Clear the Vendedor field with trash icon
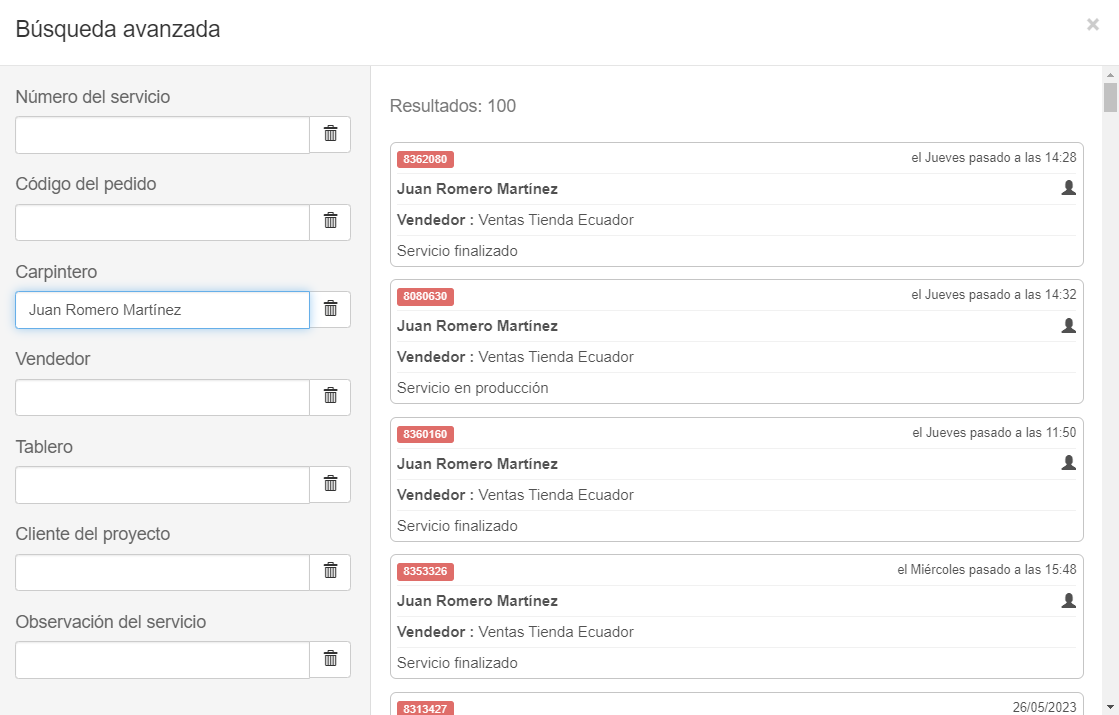This screenshot has width=1119, height=715. 330,397
